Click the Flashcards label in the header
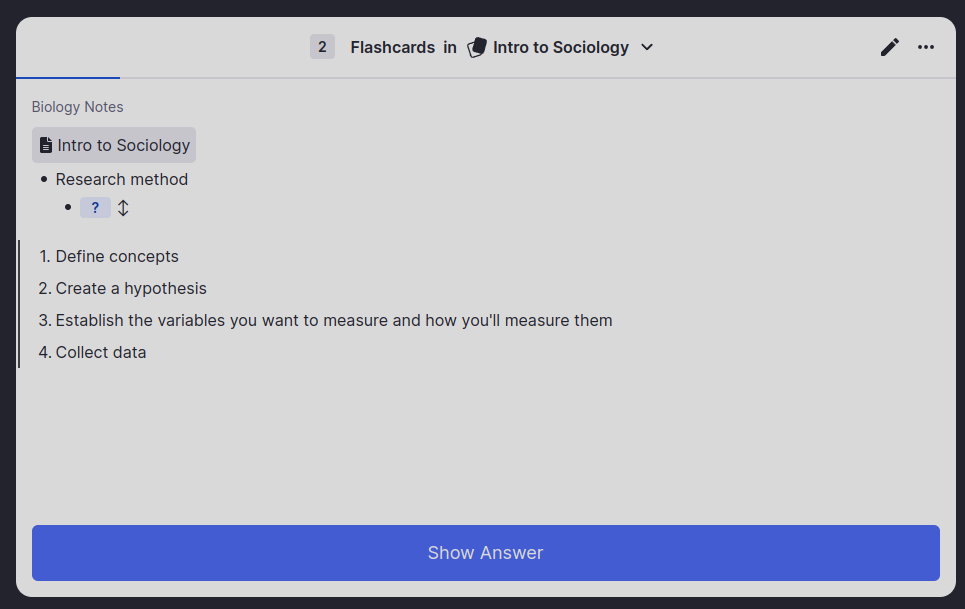Screen dimensions: 965x609 392,47
